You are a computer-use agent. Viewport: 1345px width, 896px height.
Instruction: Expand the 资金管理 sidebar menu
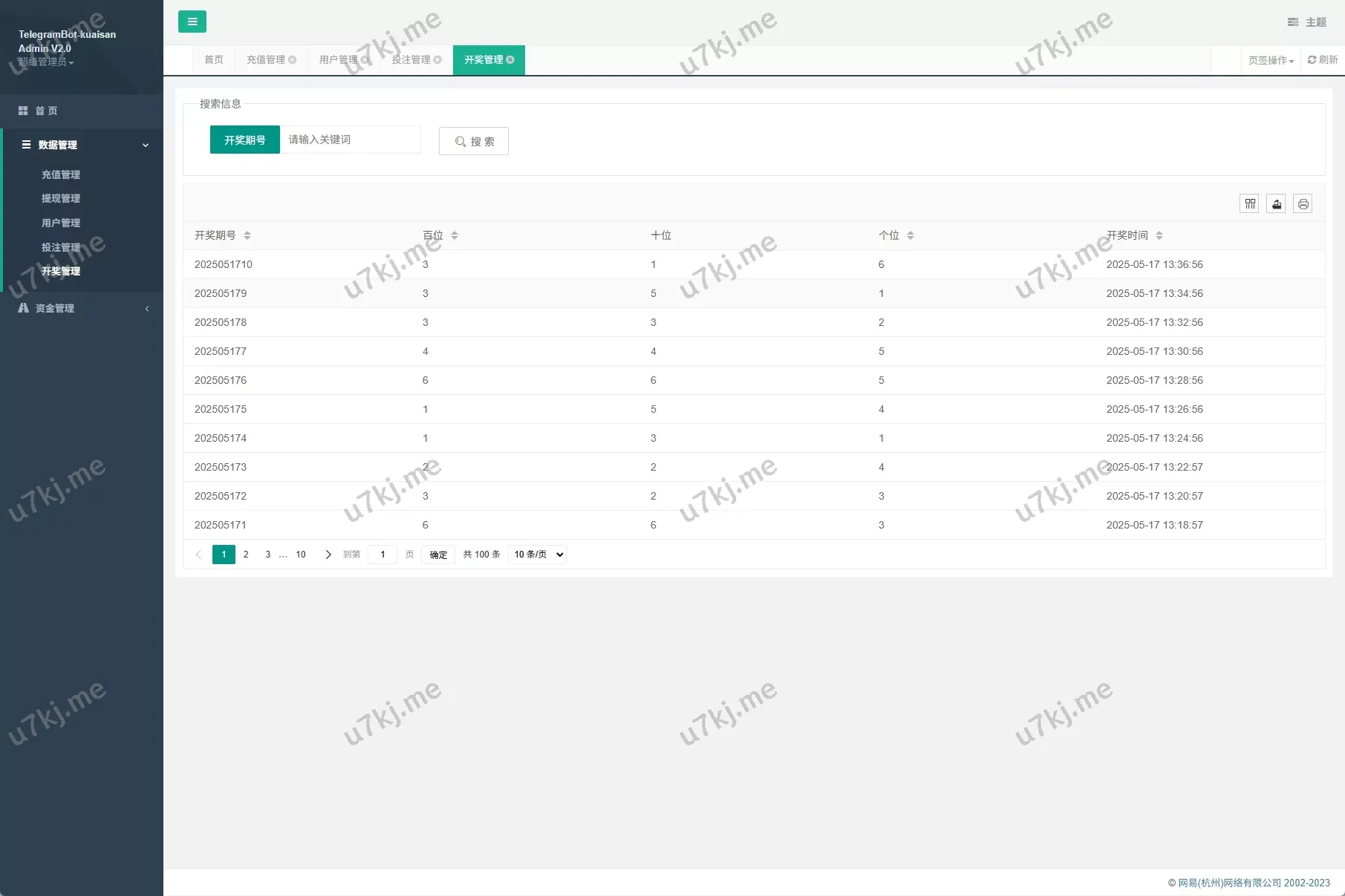(x=82, y=308)
